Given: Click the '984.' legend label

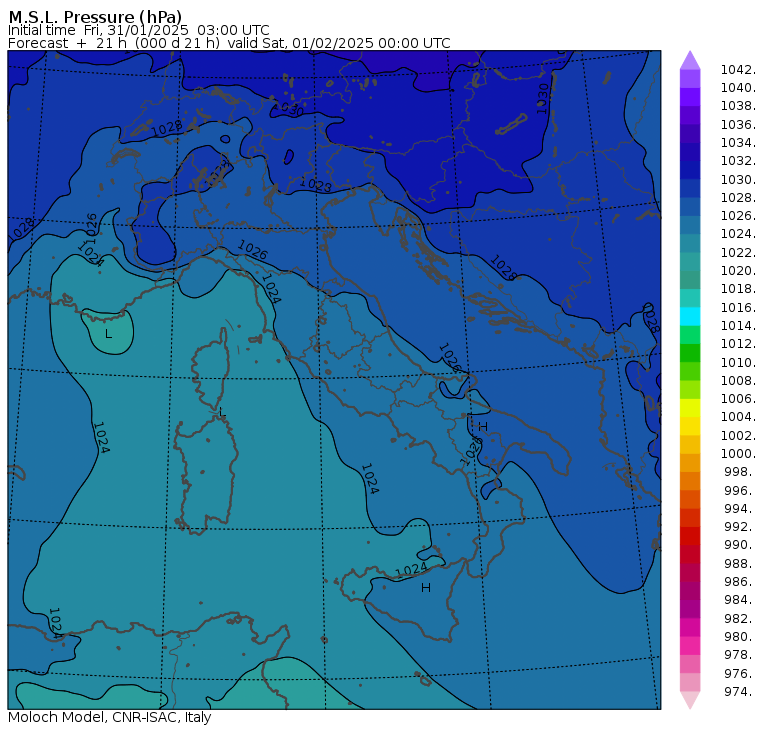Looking at the screenshot, I should coord(740,600).
